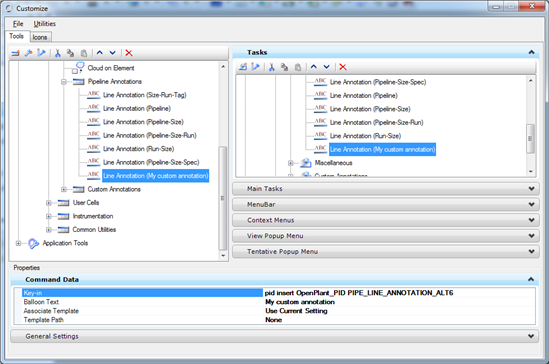The height and width of the screenshot is (364, 549).
Task: Click the New Task icon in Tasks toolbar
Action: pyautogui.click(x=243, y=67)
